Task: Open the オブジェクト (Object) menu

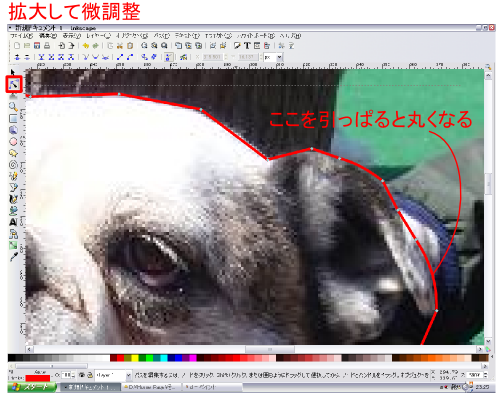Action: click(132, 35)
